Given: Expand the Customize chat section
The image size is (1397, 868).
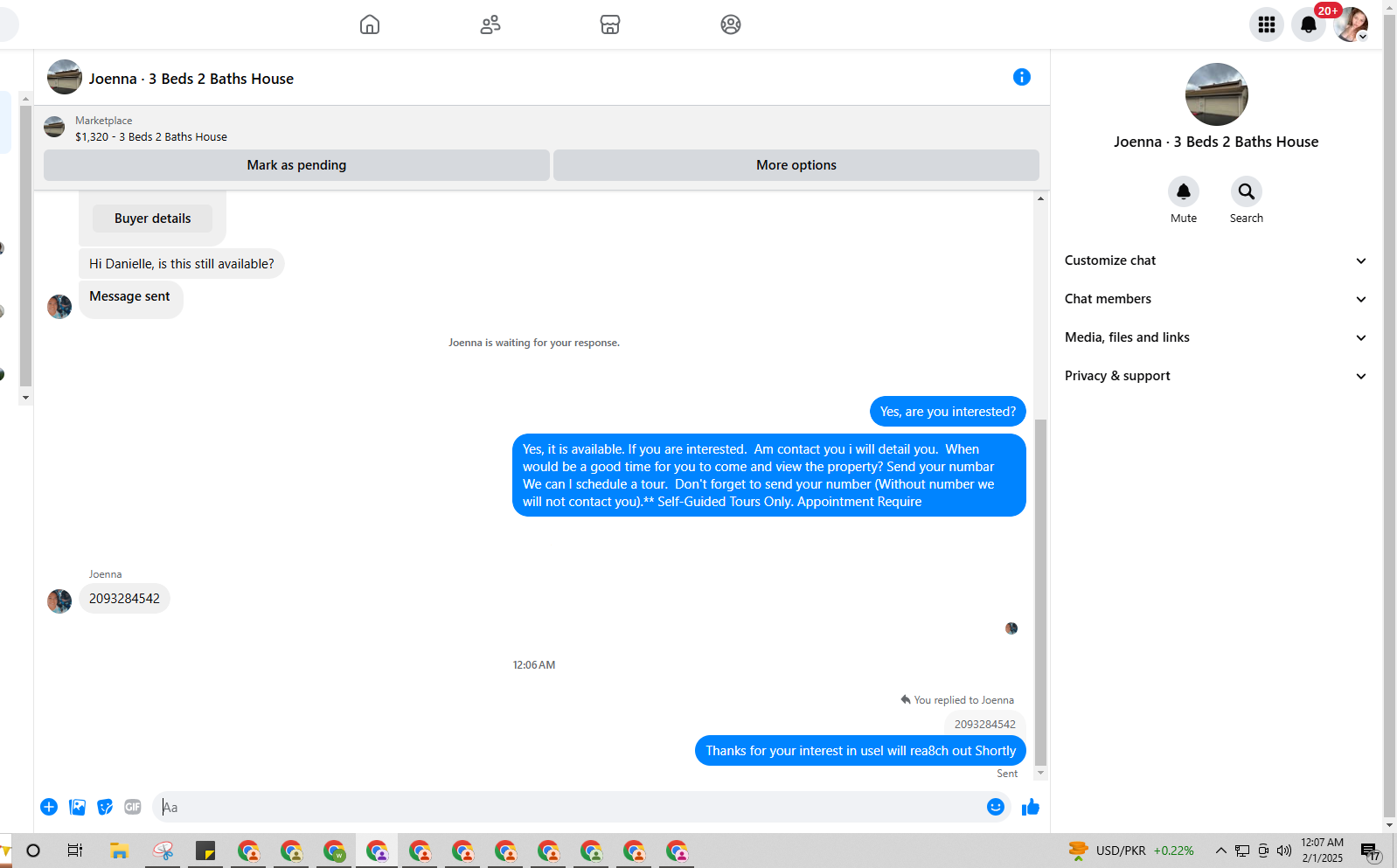Looking at the screenshot, I should pyautogui.click(x=1215, y=260).
